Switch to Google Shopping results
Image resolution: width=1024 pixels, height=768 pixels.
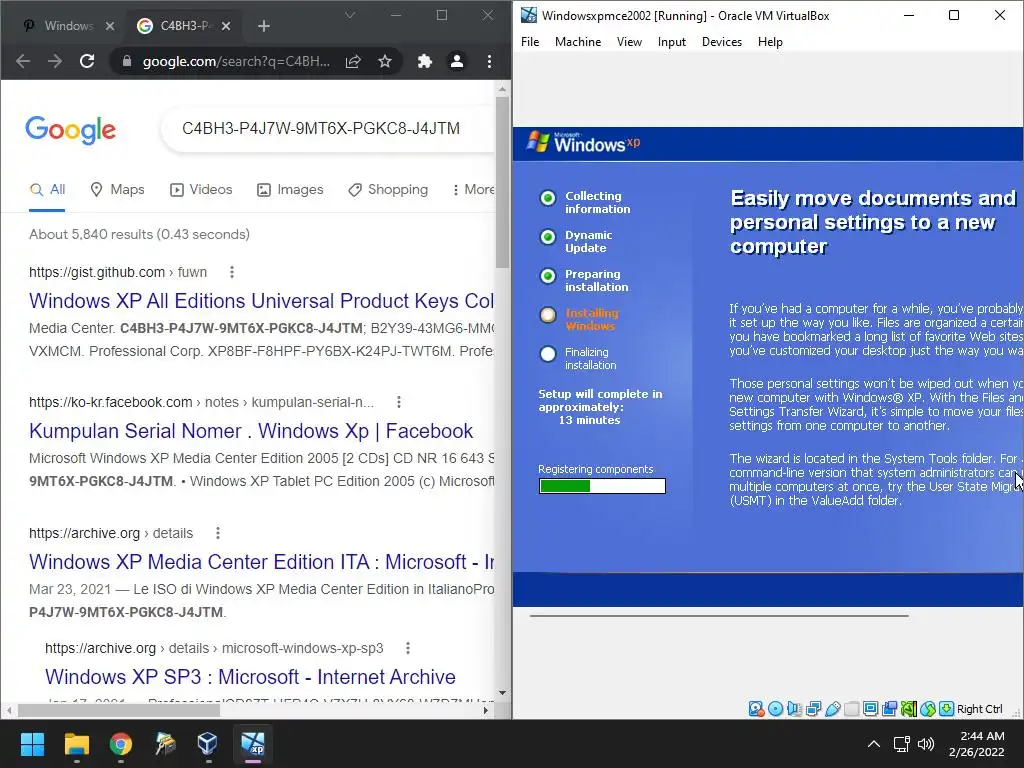coord(388,189)
